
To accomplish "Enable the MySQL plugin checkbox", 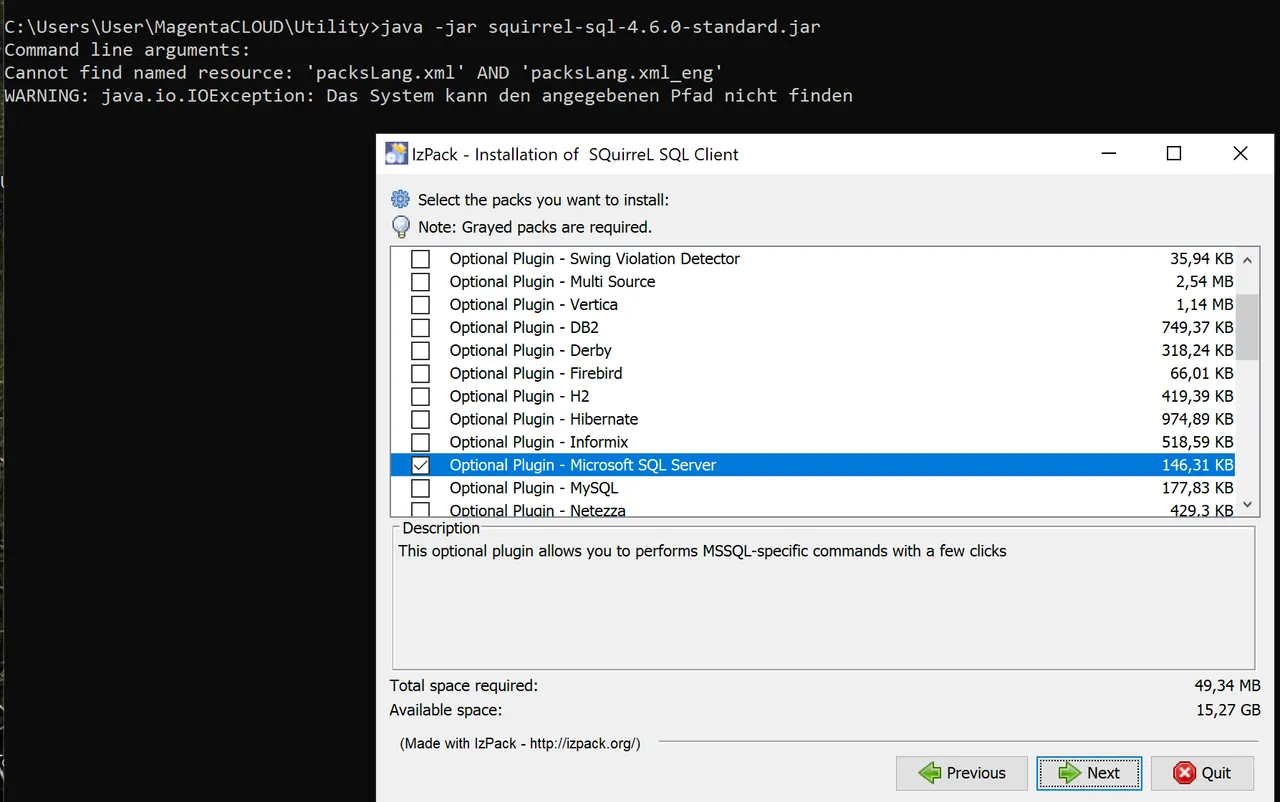I will (x=421, y=489).
